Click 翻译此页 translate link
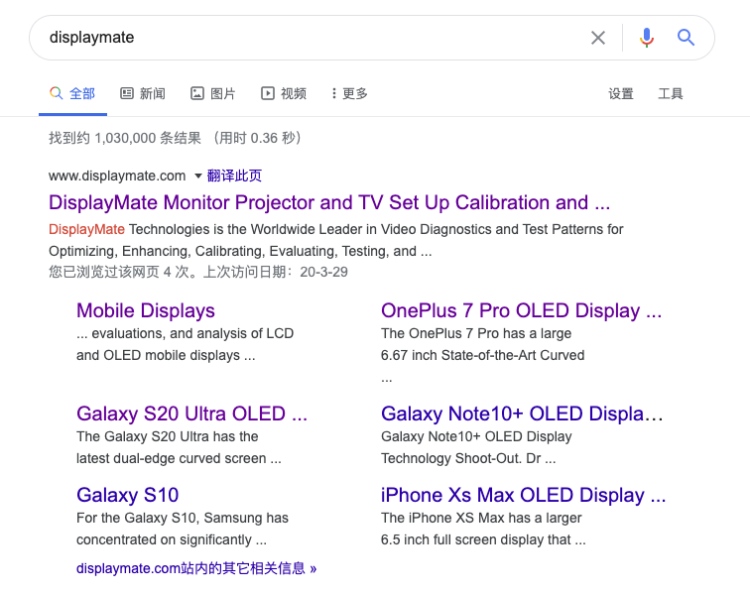The width and height of the screenshot is (750, 593). pyautogui.click(x=234, y=176)
